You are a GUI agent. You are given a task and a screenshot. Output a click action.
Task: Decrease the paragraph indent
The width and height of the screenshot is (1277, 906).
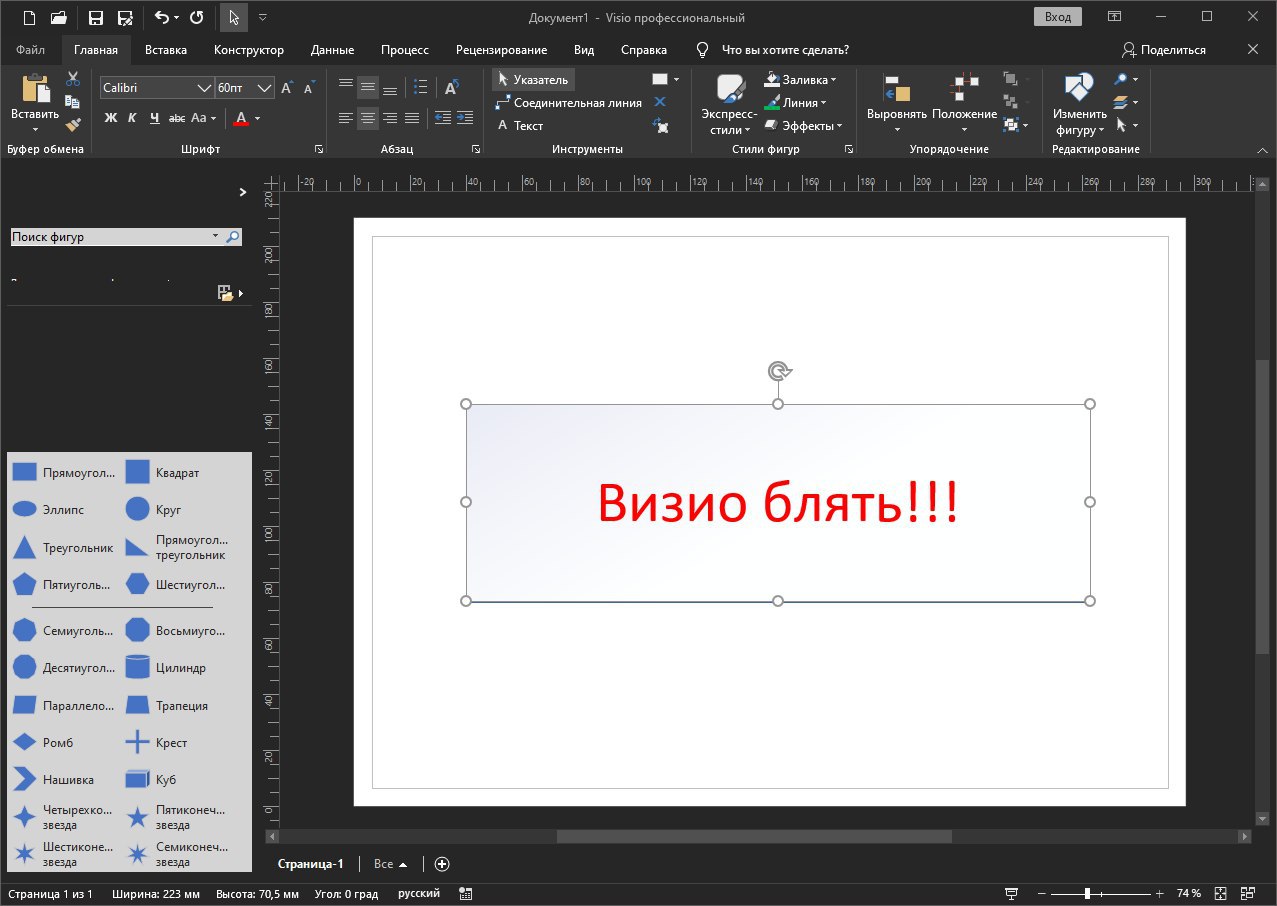pyautogui.click(x=442, y=118)
